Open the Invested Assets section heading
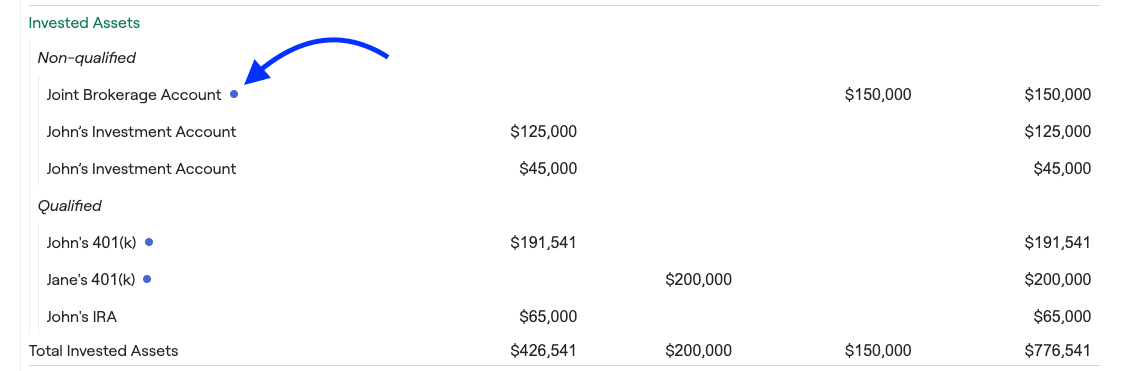Screen dimensions: 1148x371 tap(84, 23)
